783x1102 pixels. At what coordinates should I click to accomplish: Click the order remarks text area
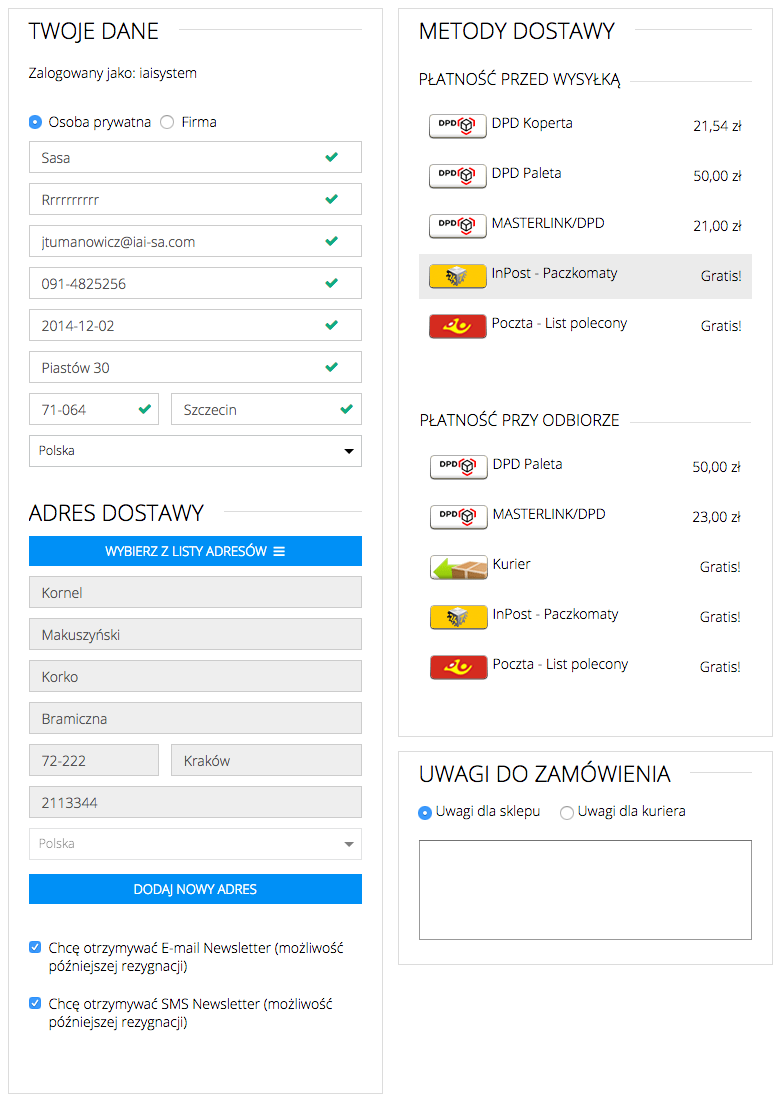[x=585, y=890]
